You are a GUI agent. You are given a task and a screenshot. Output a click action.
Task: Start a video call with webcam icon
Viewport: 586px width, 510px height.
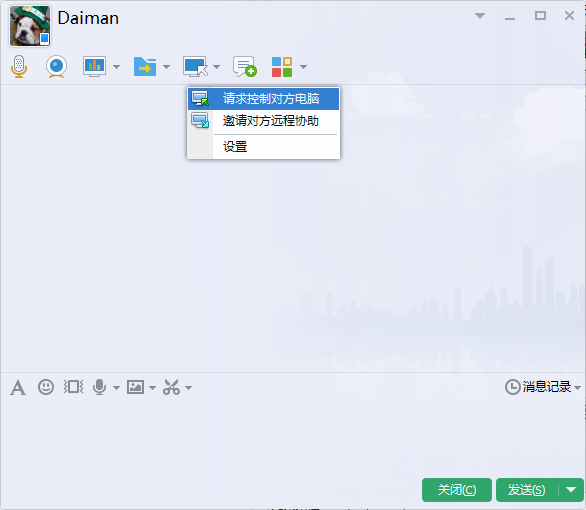56,67
